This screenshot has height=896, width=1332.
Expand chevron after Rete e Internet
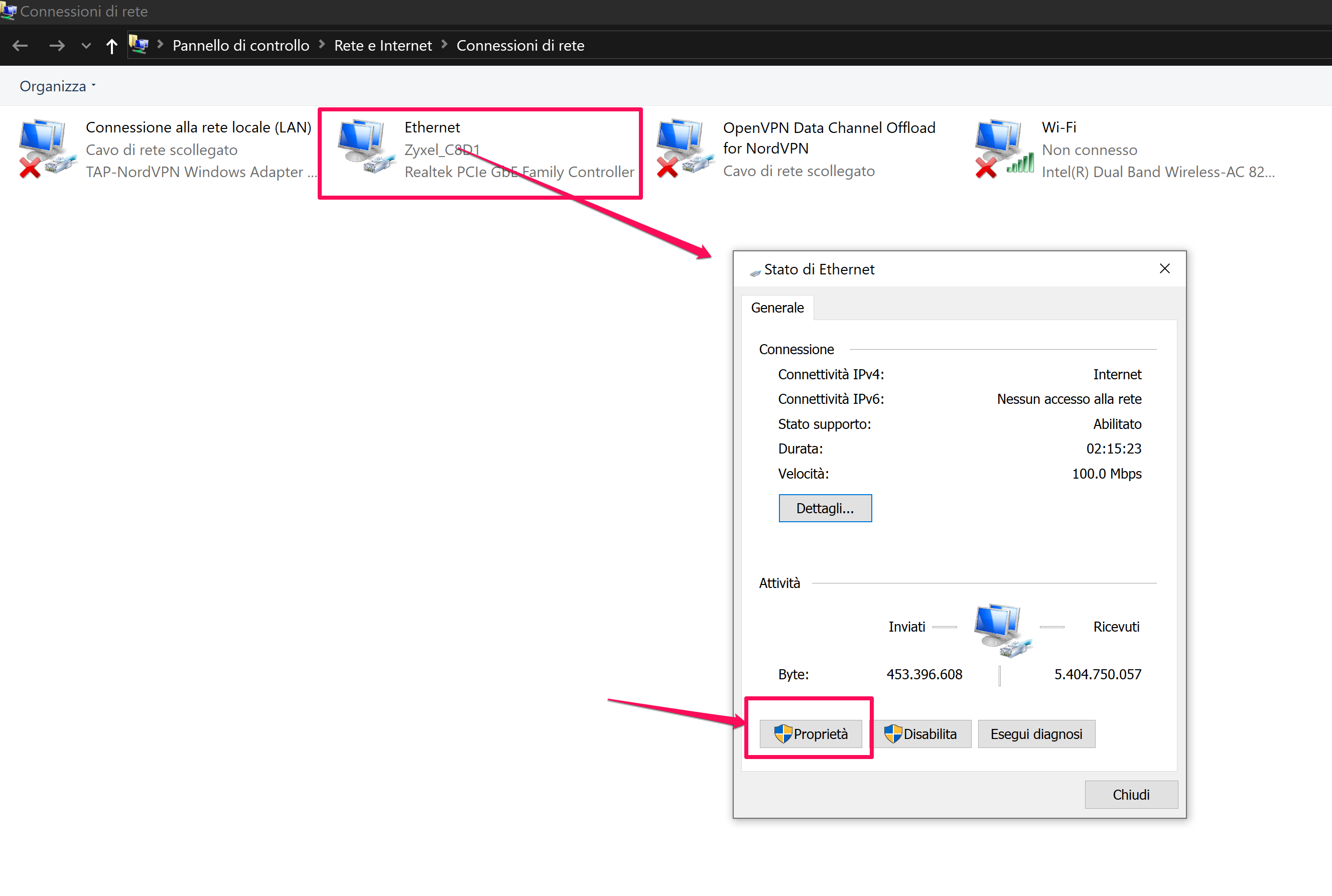pos(444,45)
